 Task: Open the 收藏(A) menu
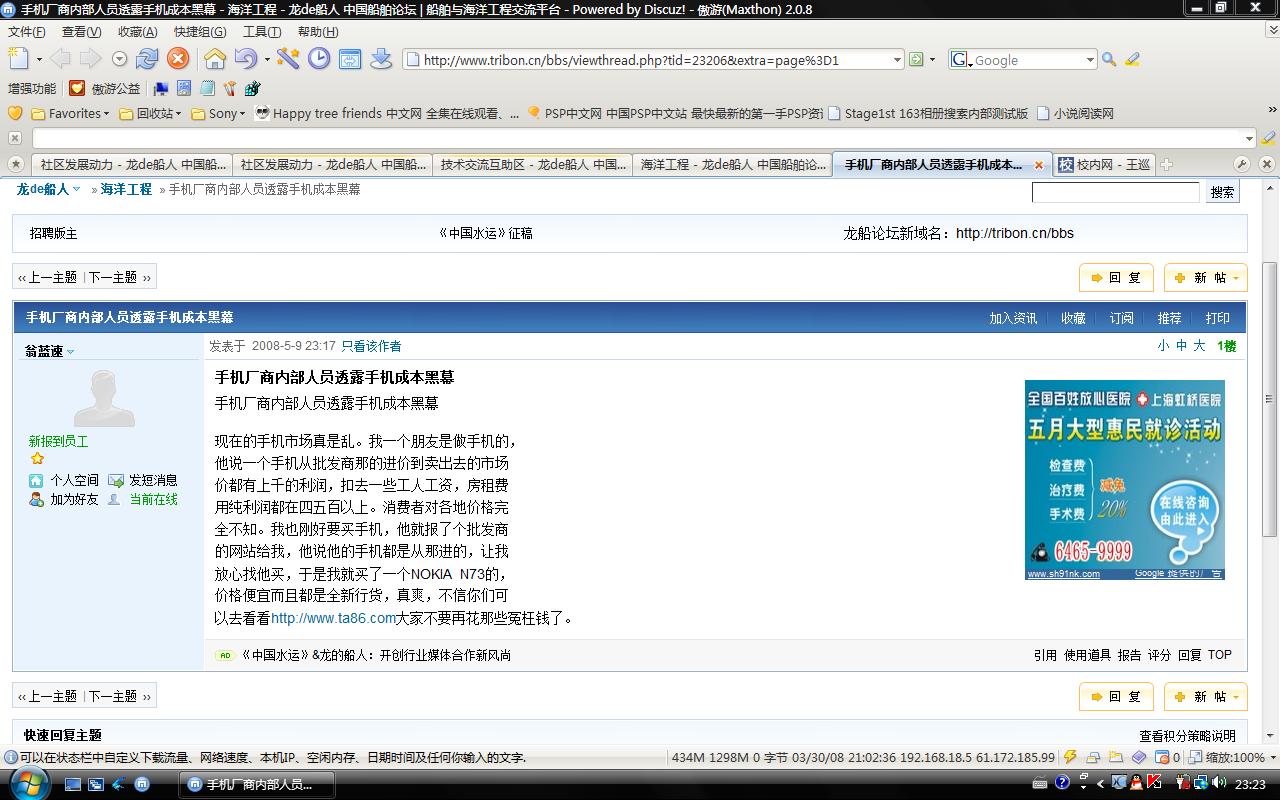point(137,32)
